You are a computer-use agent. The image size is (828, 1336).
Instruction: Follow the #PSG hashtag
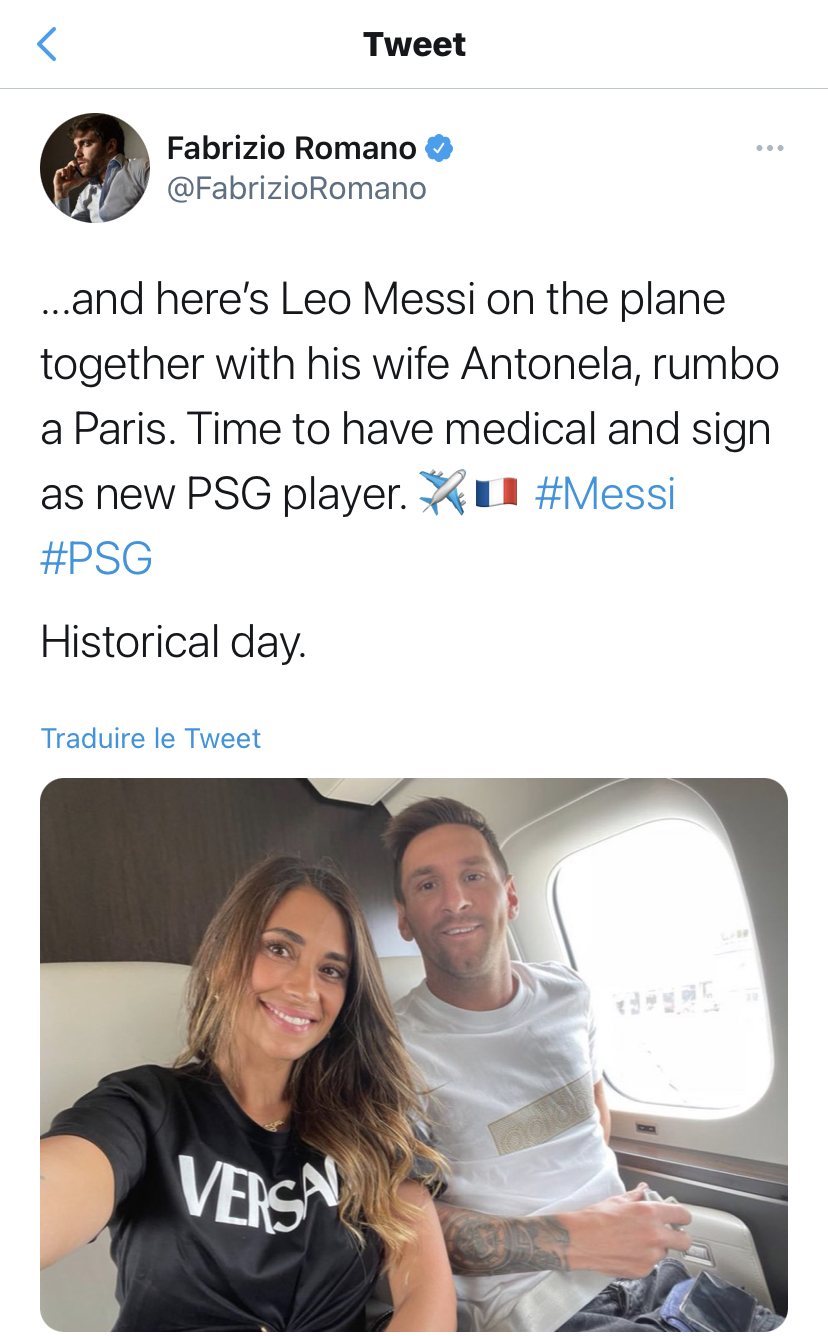click(x=97, y=559)
